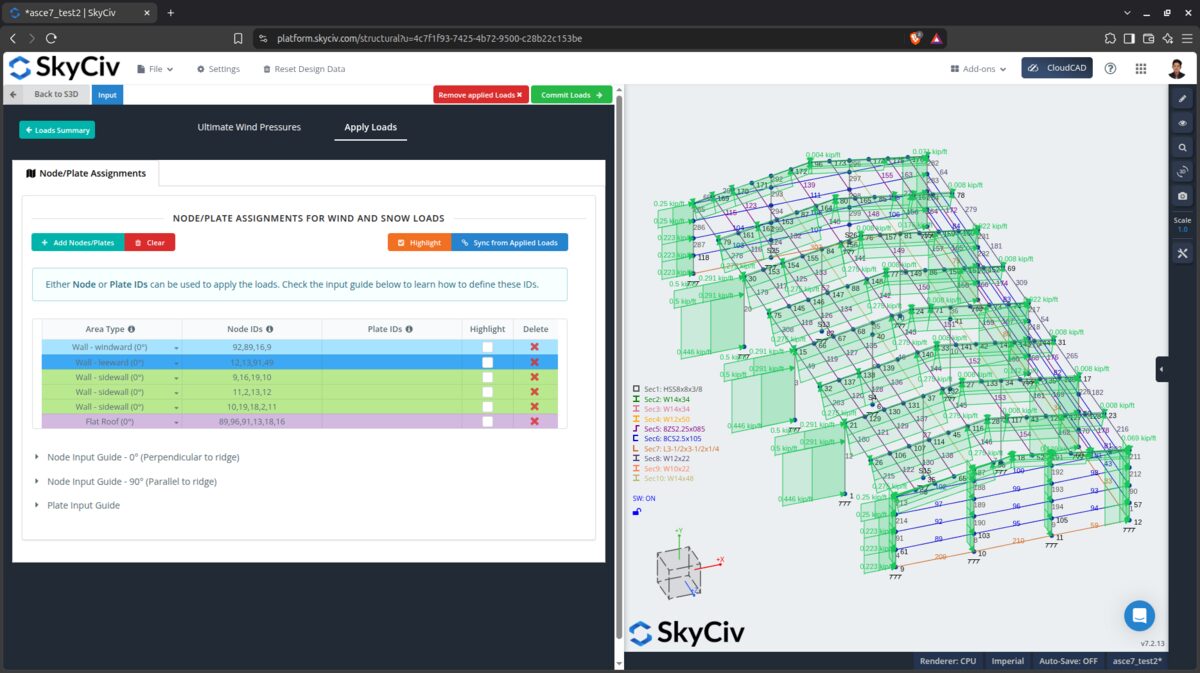Click the Plate IDs info icon
Viewport: 1200px width, 673px height.
(409, 329)
